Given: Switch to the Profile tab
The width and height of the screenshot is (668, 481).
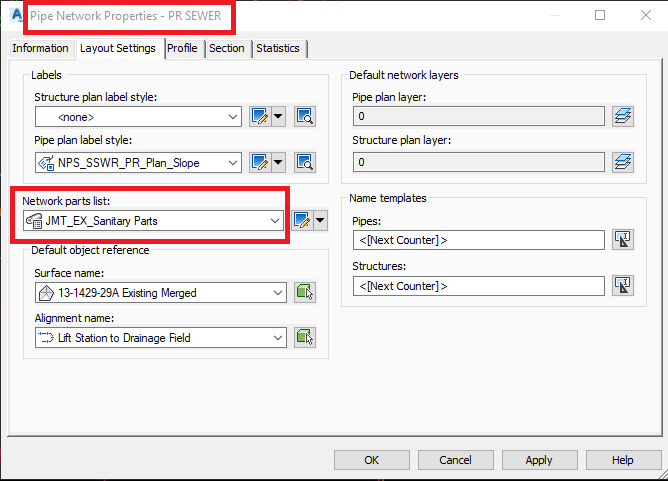Looking at the screenshot, I should tap(182, 48).
